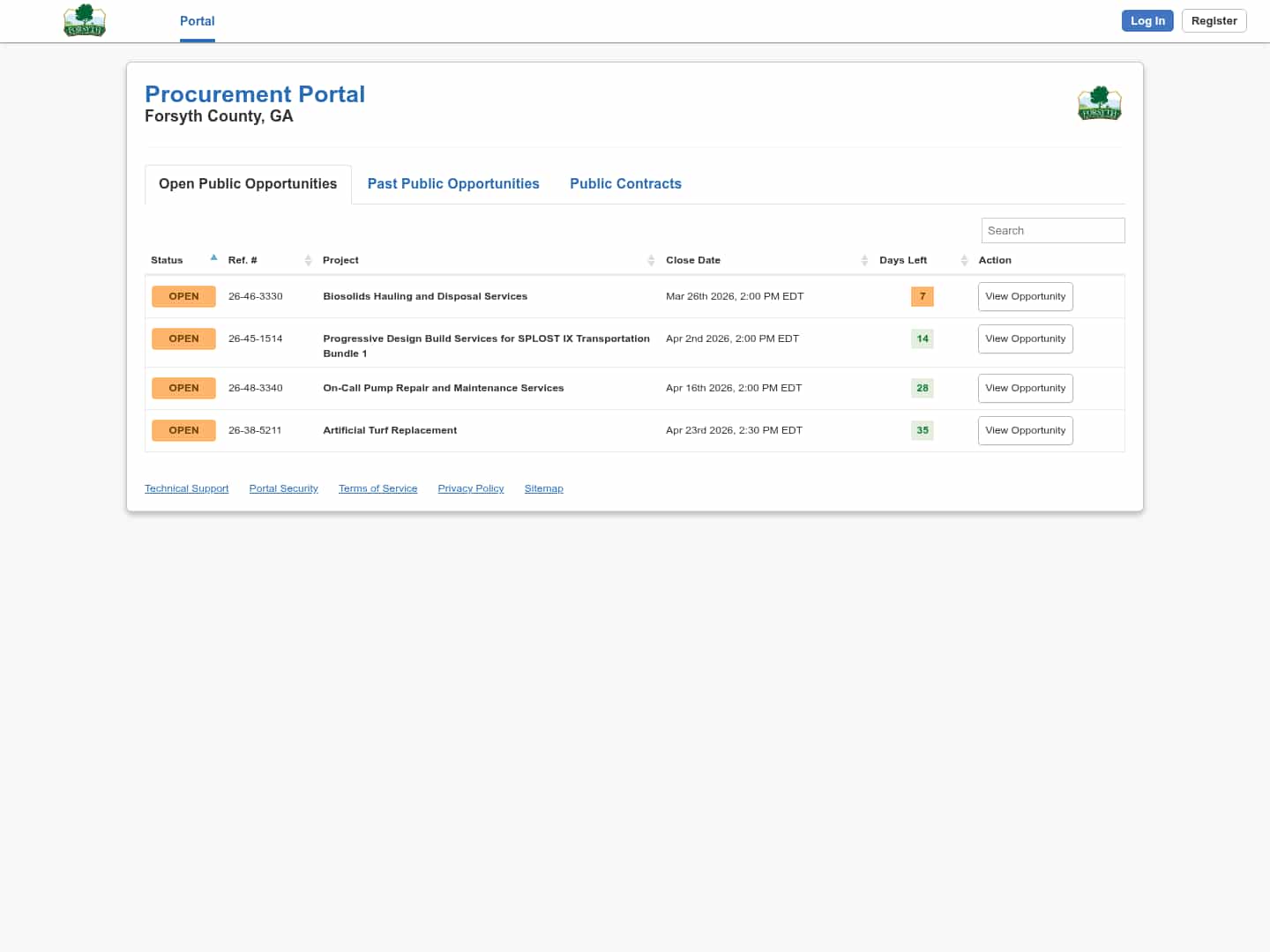
Task: Sort by Project column sort arrows
Action: 651,260
